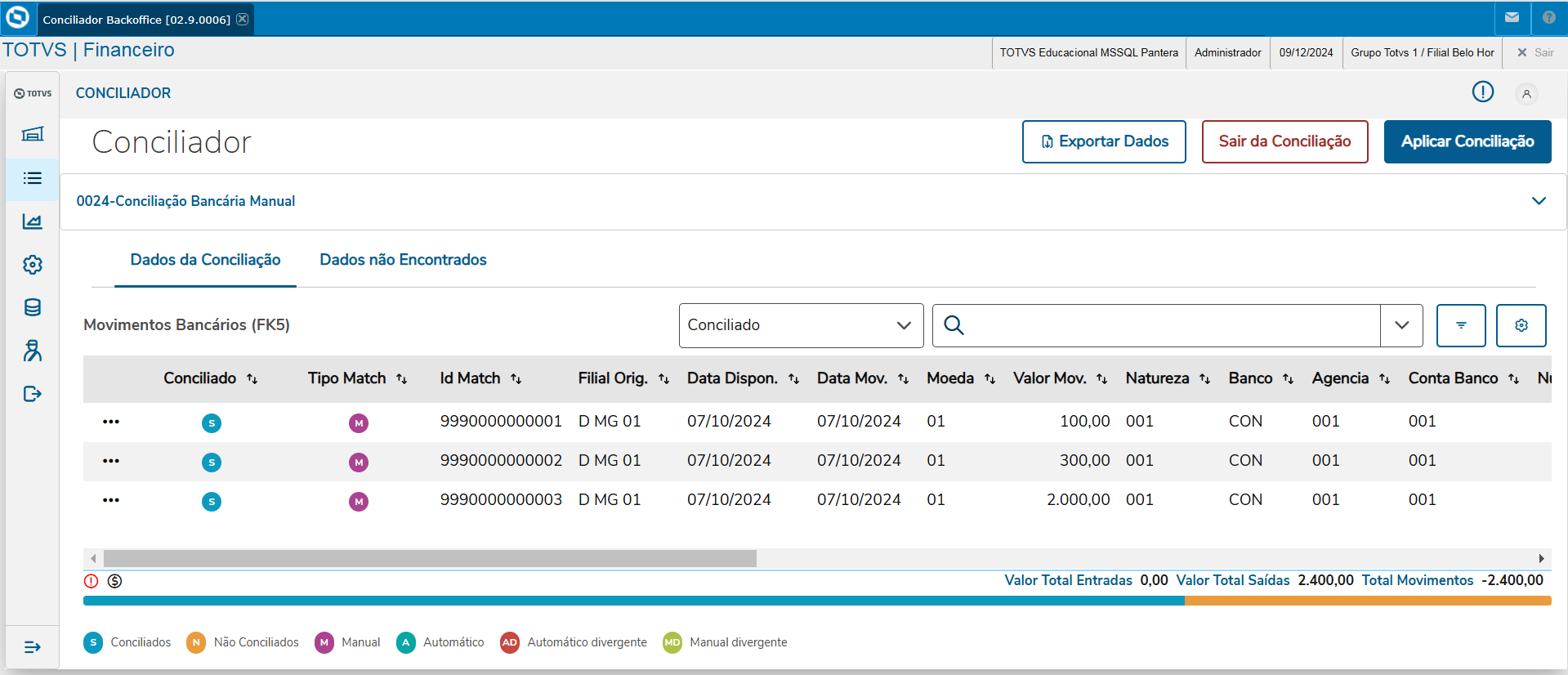
Task: Expand the search field options arrow
Action: [x=1402, y=325]
